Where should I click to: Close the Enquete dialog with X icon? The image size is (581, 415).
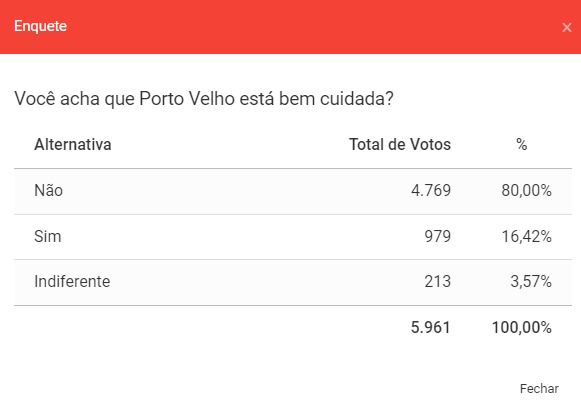(567, 27)
